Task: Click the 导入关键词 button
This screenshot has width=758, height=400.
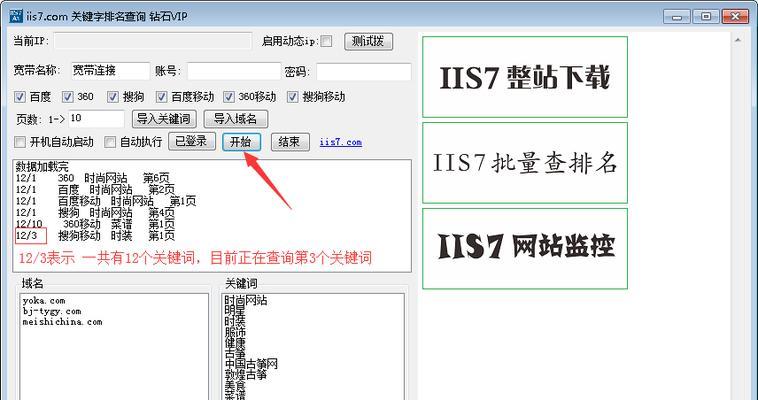Action: 164,119
